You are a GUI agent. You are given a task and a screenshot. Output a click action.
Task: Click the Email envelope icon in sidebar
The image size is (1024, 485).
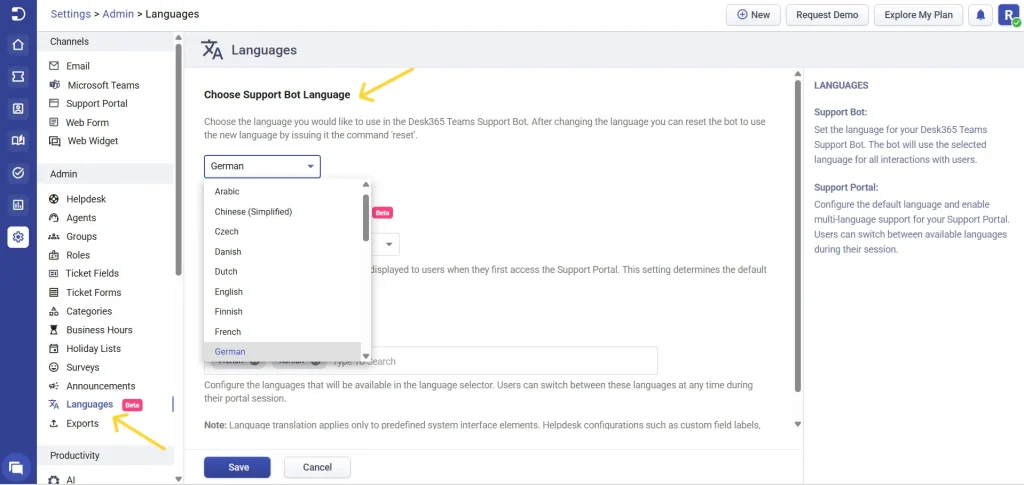(54, 66)
